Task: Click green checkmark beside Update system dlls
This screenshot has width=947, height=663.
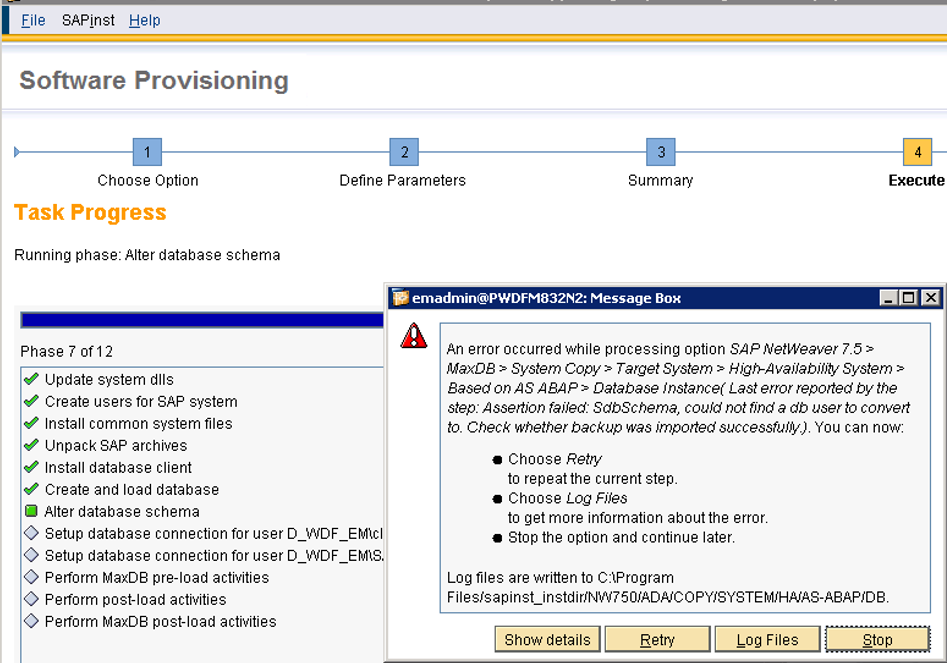Action: (x=31, y=379)
